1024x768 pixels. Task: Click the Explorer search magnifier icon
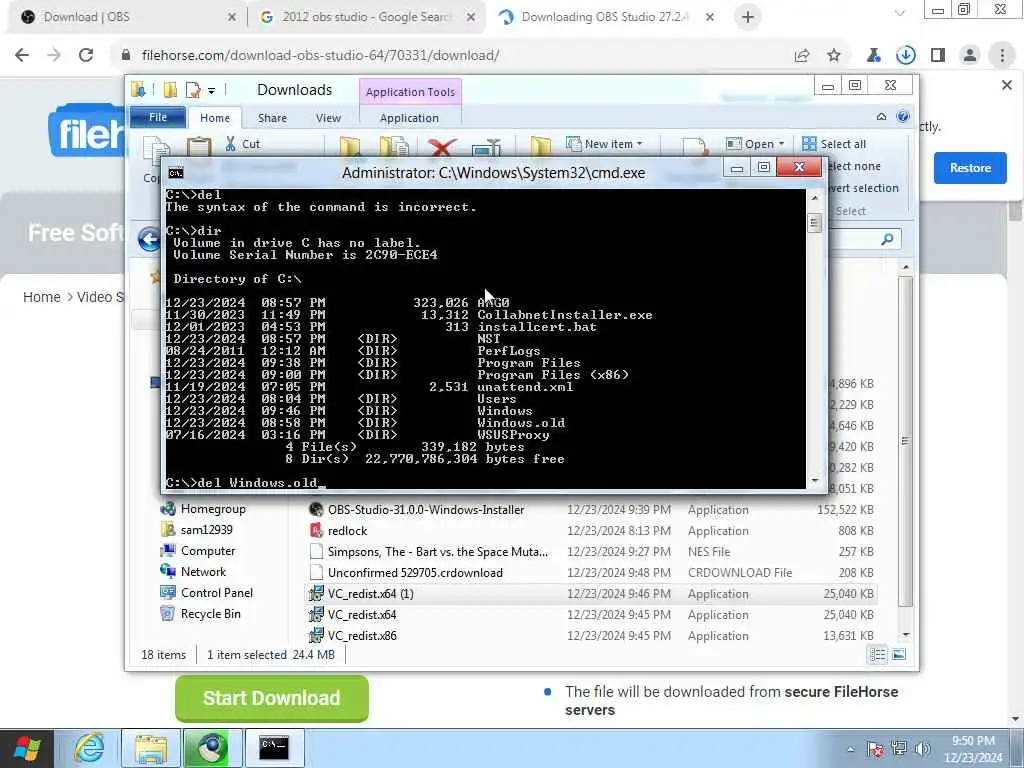coord(887,239)
